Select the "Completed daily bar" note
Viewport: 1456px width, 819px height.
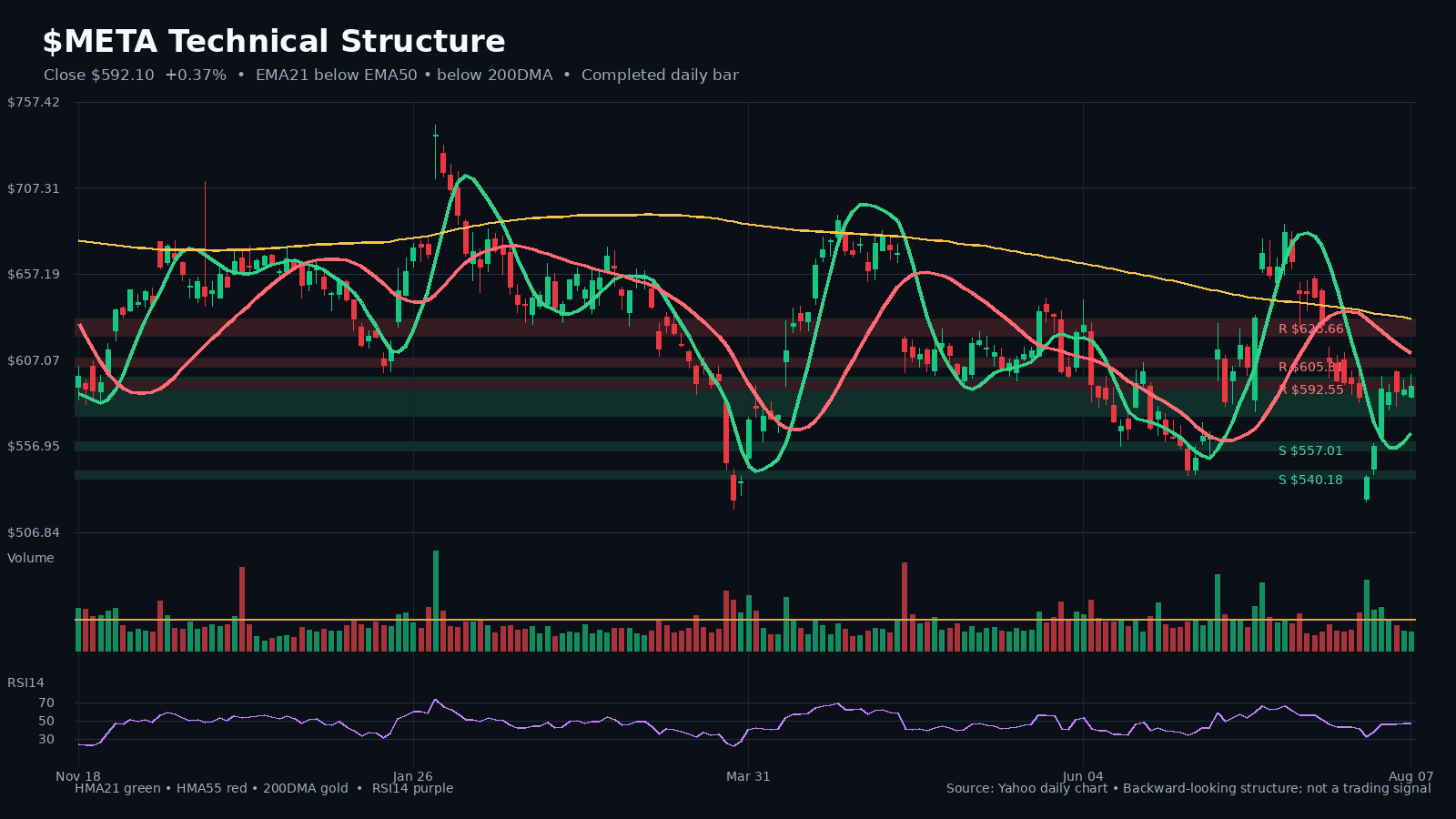click(x=660, y=76)
